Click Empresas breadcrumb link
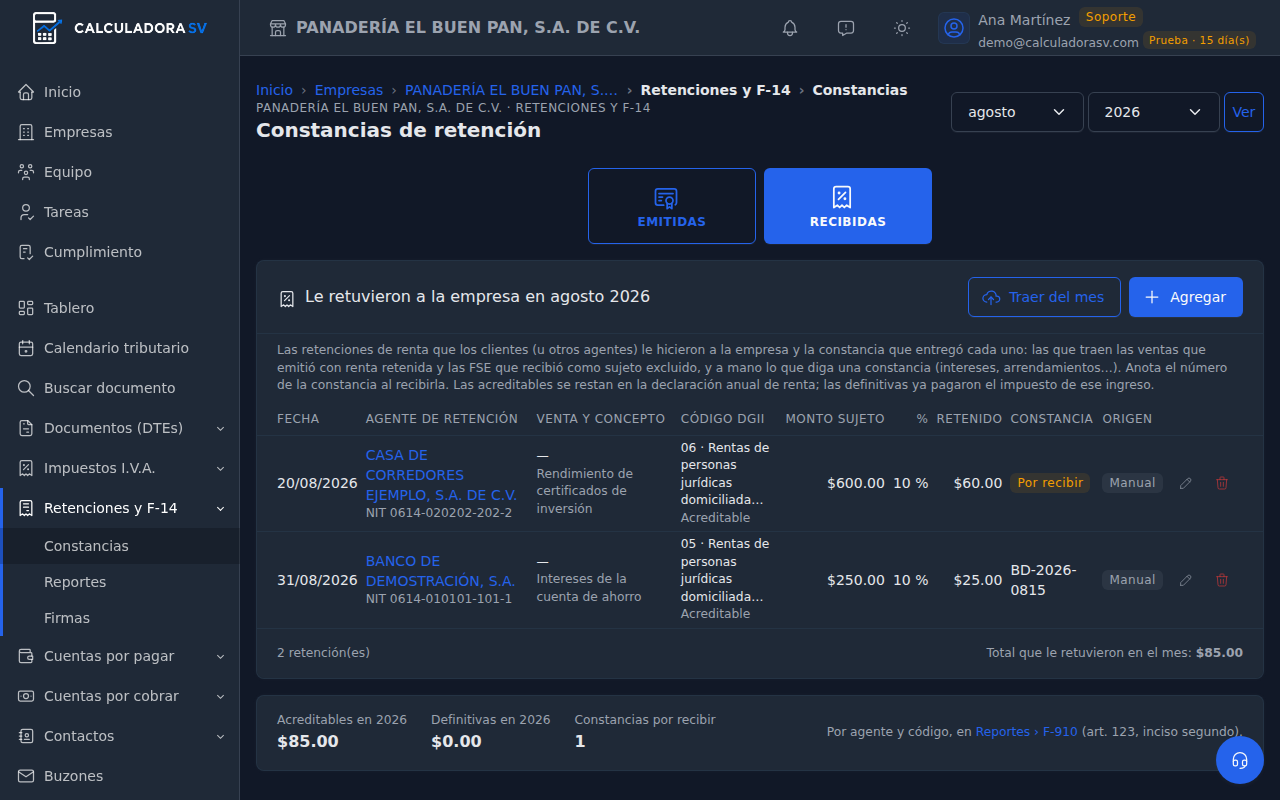The image size is (1280, 800). point(349,90)
